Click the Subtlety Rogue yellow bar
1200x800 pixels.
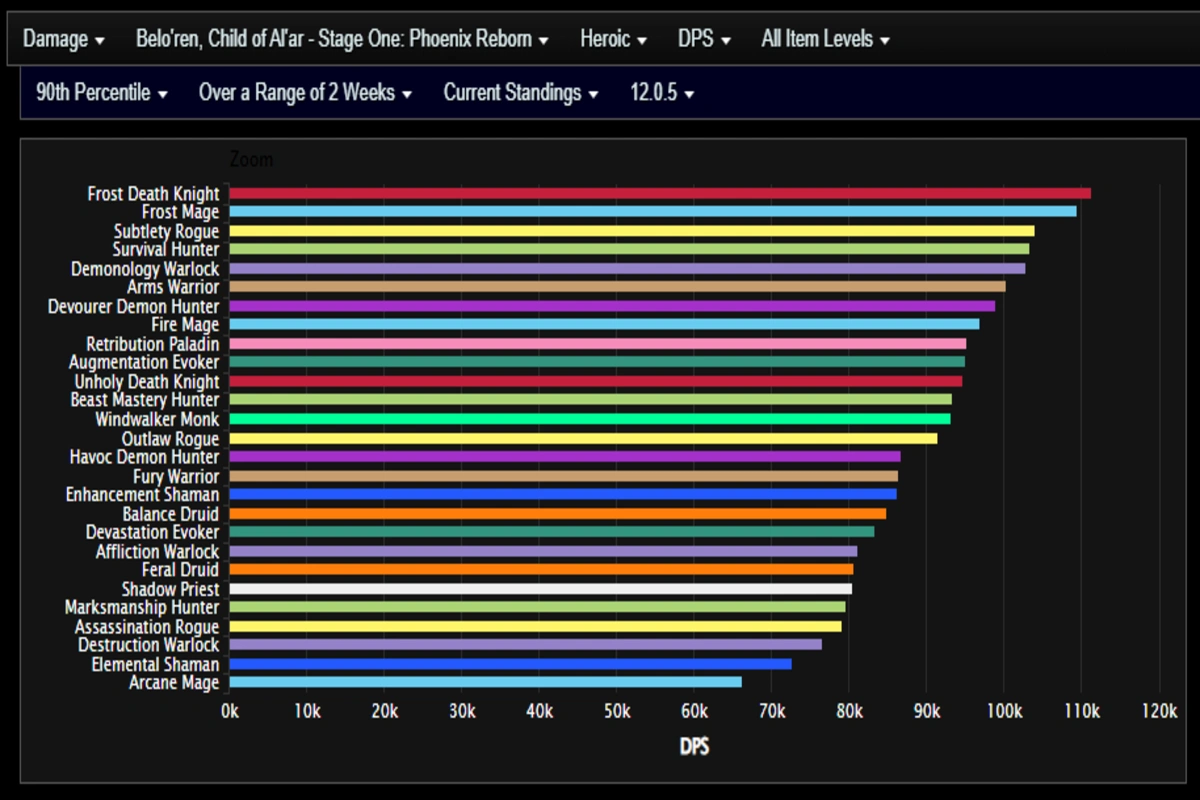pos(632,231)
